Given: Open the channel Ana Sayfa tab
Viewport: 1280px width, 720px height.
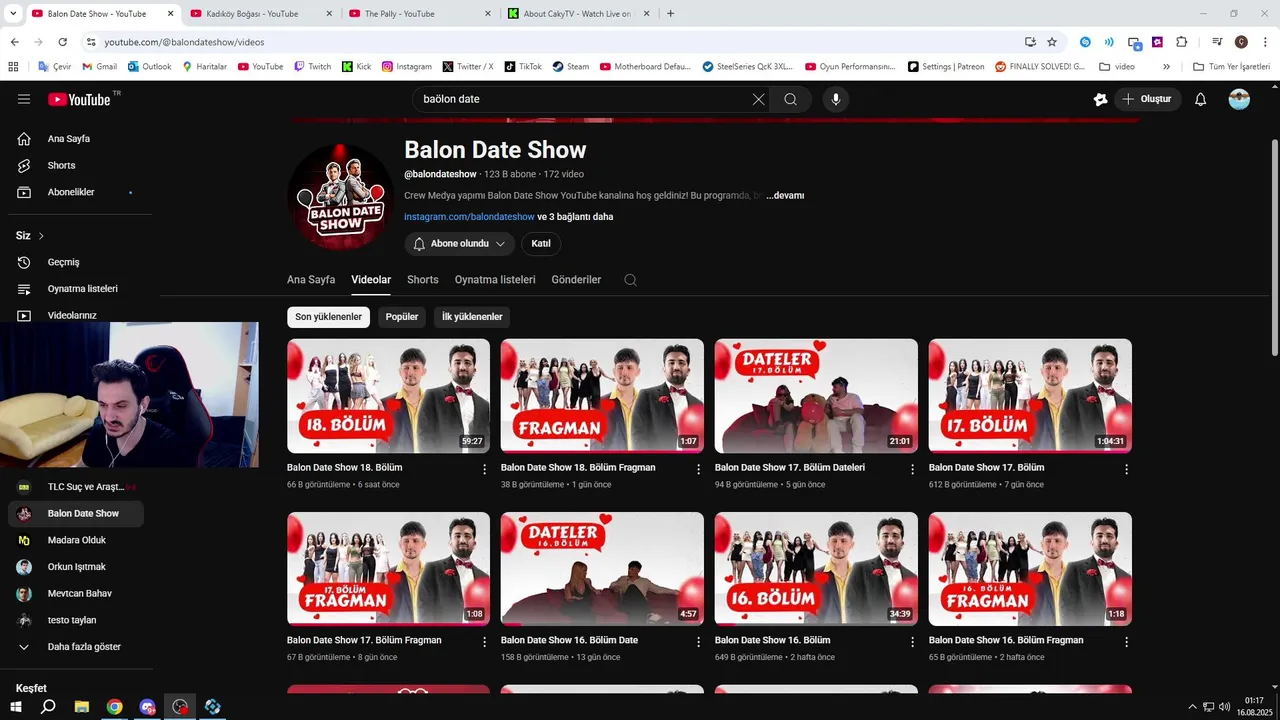Looking at the screenshot, I should 311,280.
